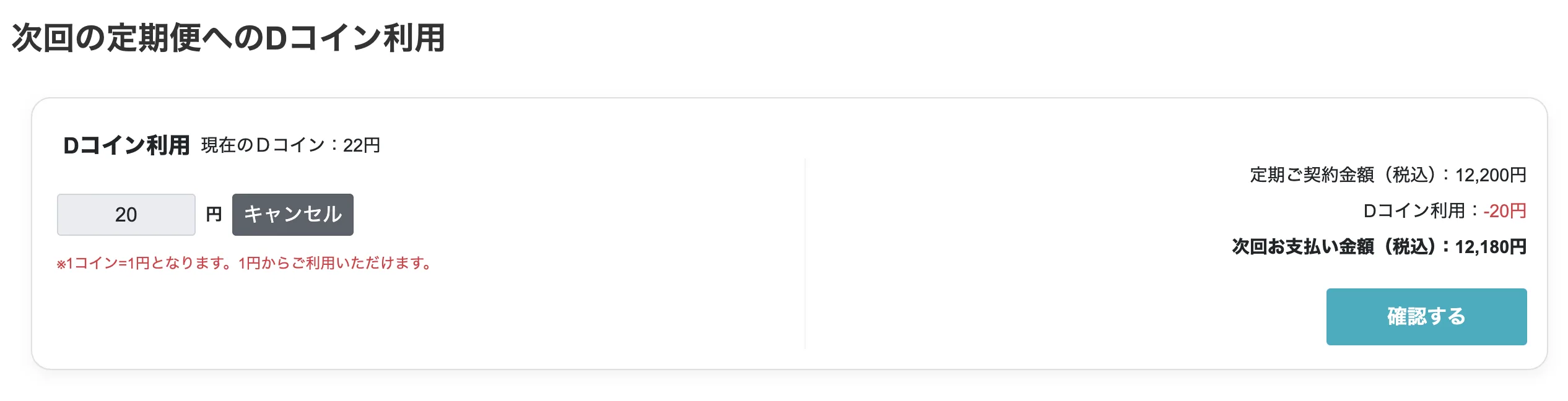Image resolution: width=1568 pixels, height=401 pixels.
Task: Cancel the D coin application
Action: pyautogui.click(x=292, y=215)
